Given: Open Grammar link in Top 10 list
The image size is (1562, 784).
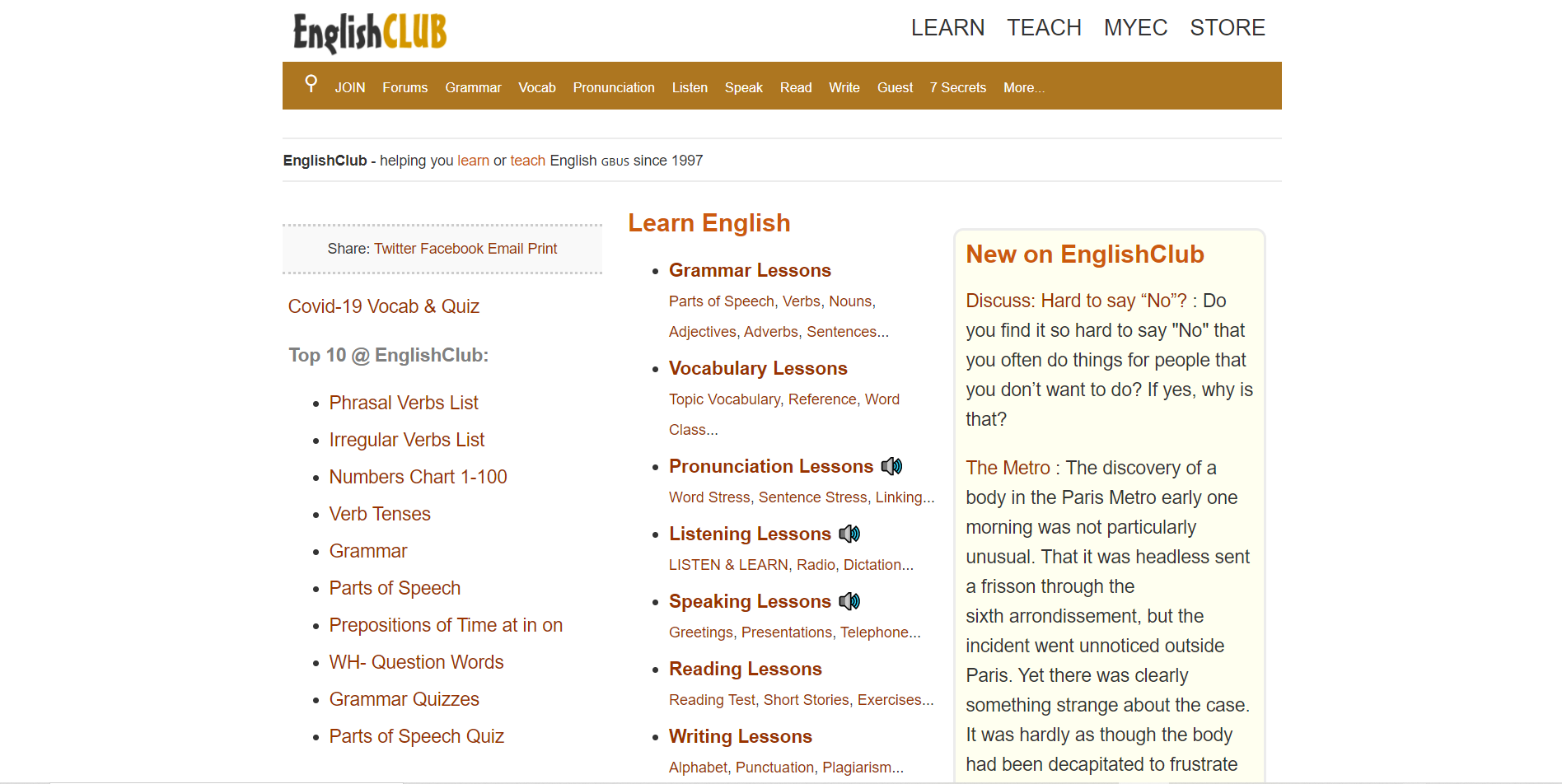Looking at the screenshot, I should tap(368, 551).
